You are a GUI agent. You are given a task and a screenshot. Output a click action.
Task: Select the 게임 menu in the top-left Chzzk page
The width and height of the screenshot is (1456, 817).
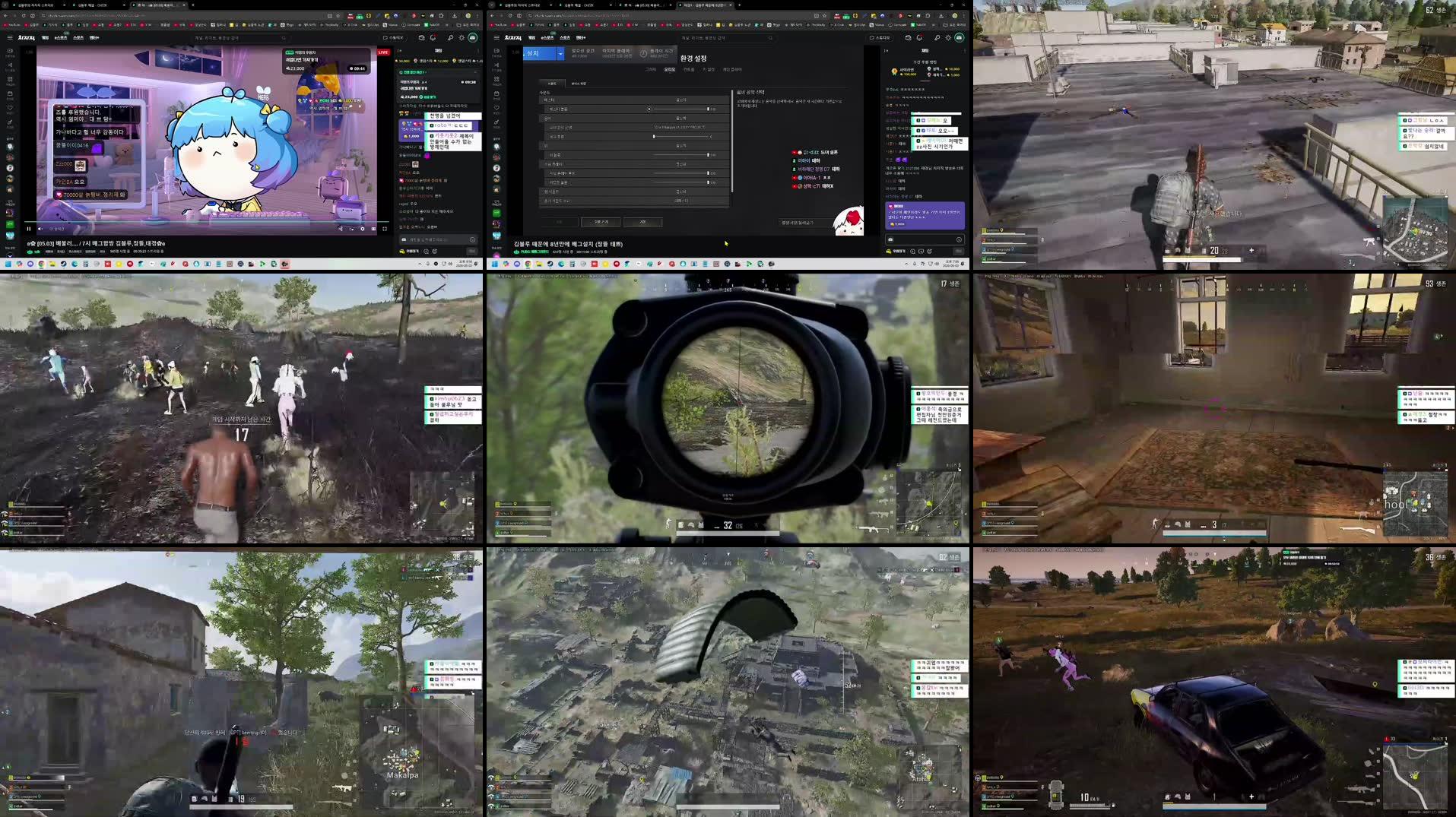tap(45, 37)
